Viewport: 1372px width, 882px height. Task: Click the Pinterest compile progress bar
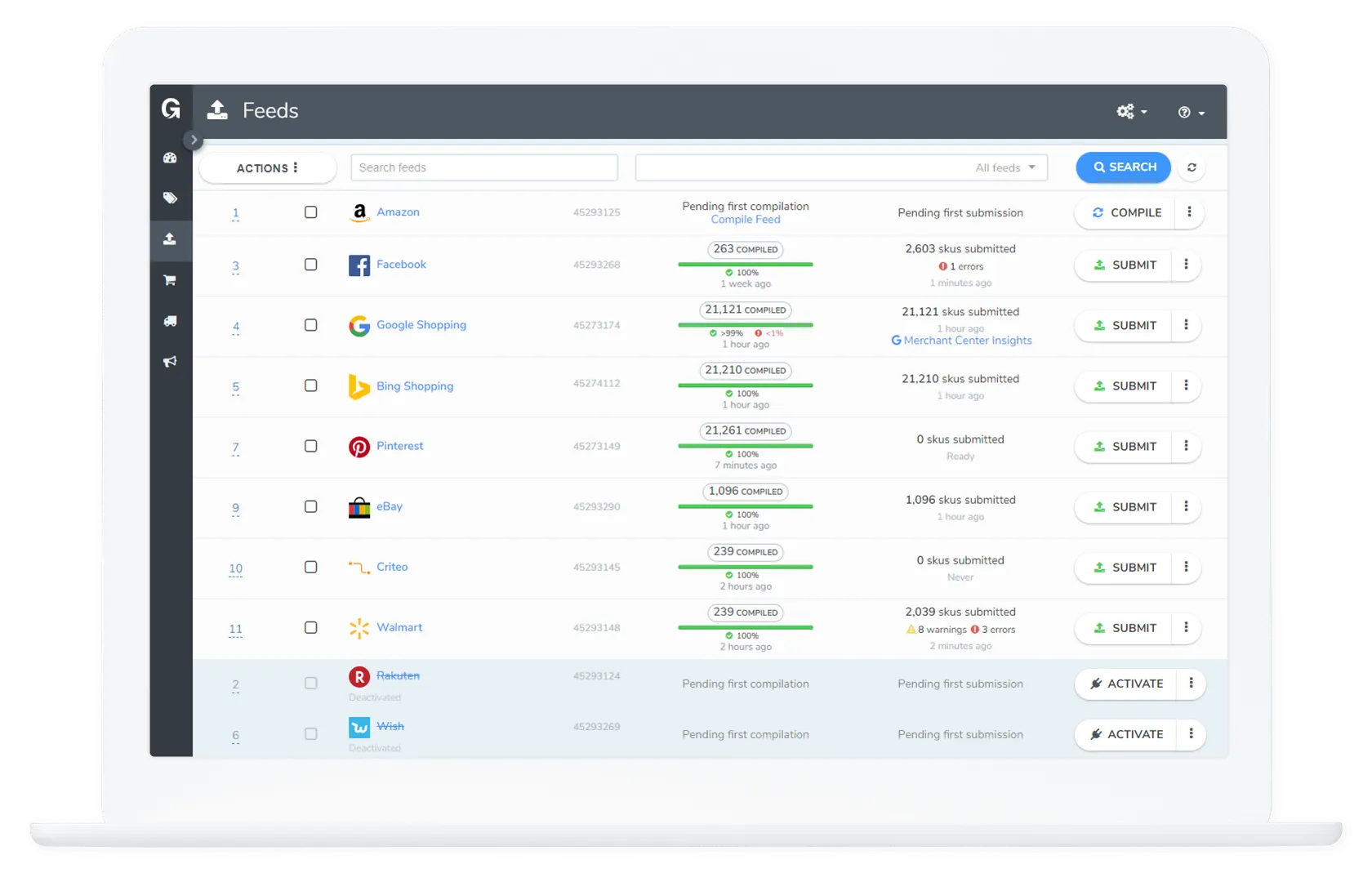click(746, 446)
